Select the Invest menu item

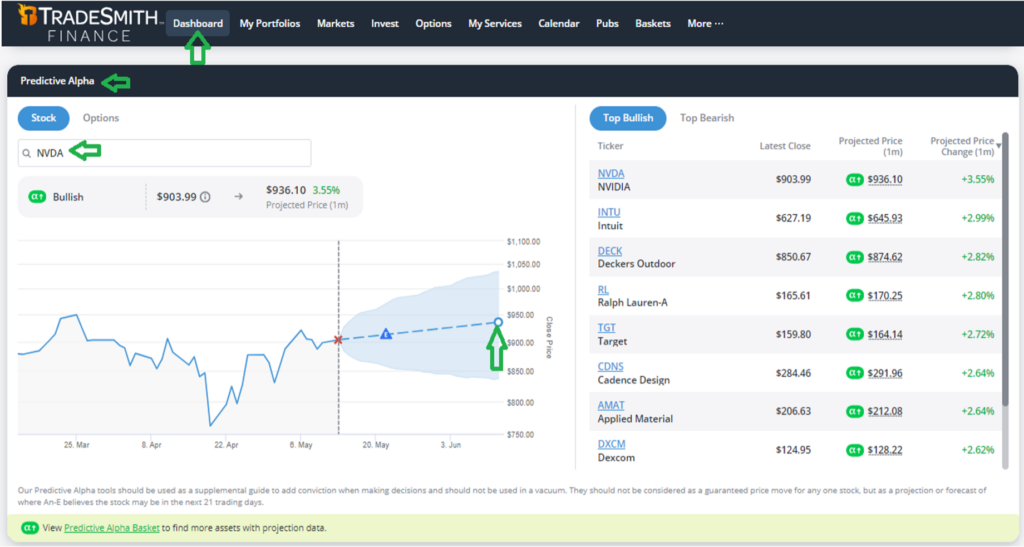[385, 23]
